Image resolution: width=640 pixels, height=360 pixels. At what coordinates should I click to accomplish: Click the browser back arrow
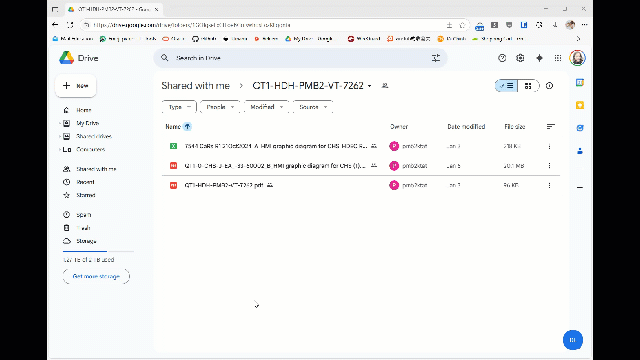click(x=55, y=25)
